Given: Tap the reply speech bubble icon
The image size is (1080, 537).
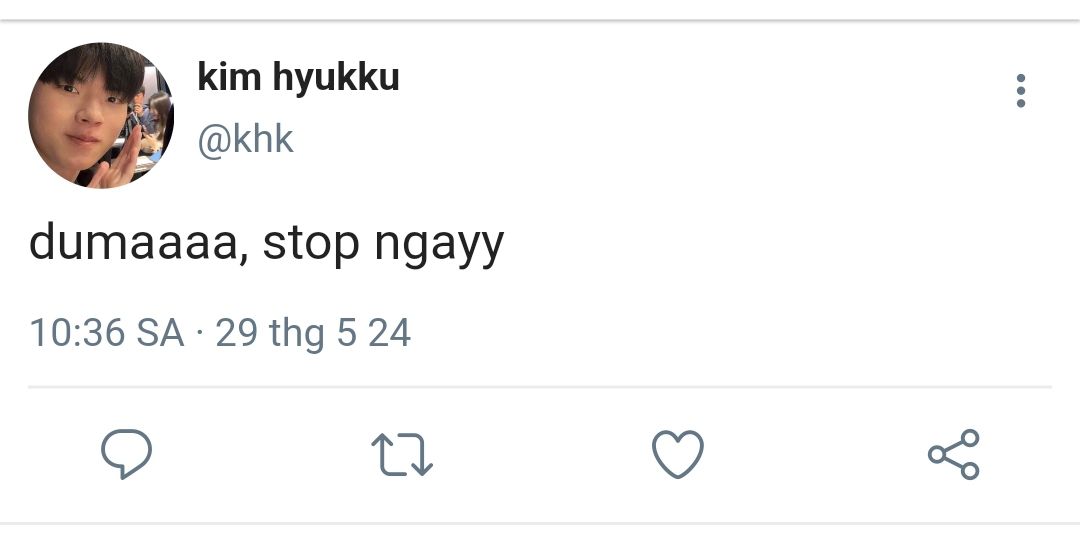Looking at the screenshot, I should [127, 455].
